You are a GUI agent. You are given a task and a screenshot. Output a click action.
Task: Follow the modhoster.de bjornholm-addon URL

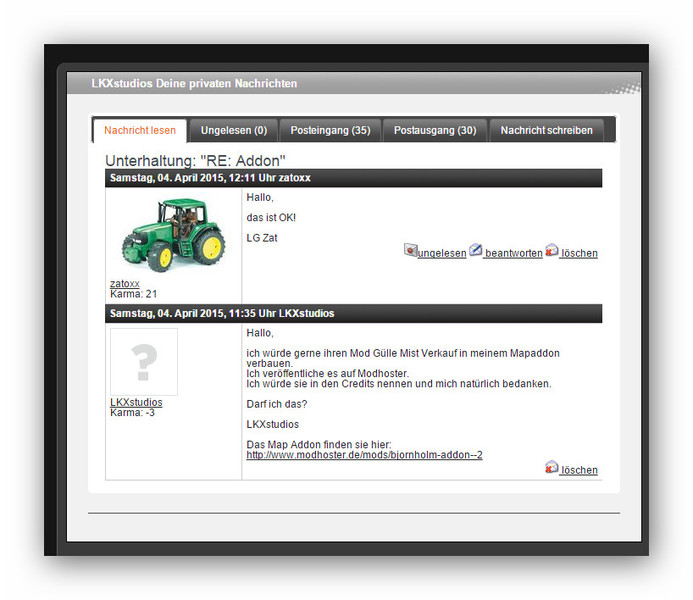(364, 455)
